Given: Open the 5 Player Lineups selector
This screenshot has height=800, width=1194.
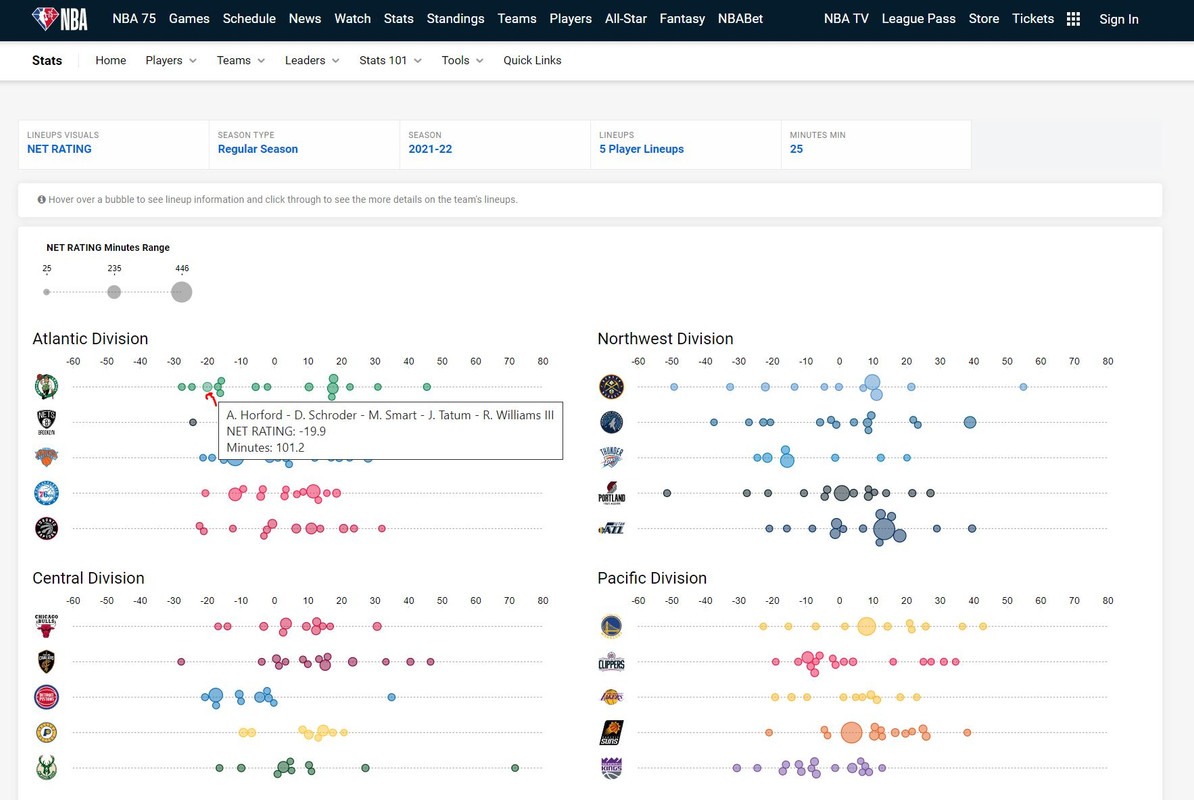Looking at the screenshot, I should (685, 143).
